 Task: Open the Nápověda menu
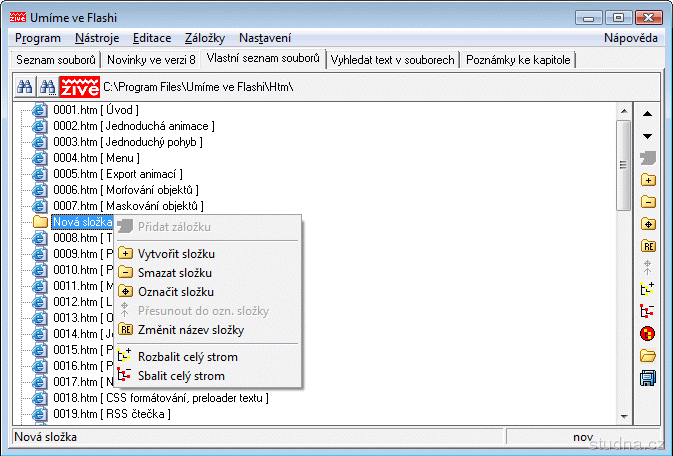pos(631,38)
